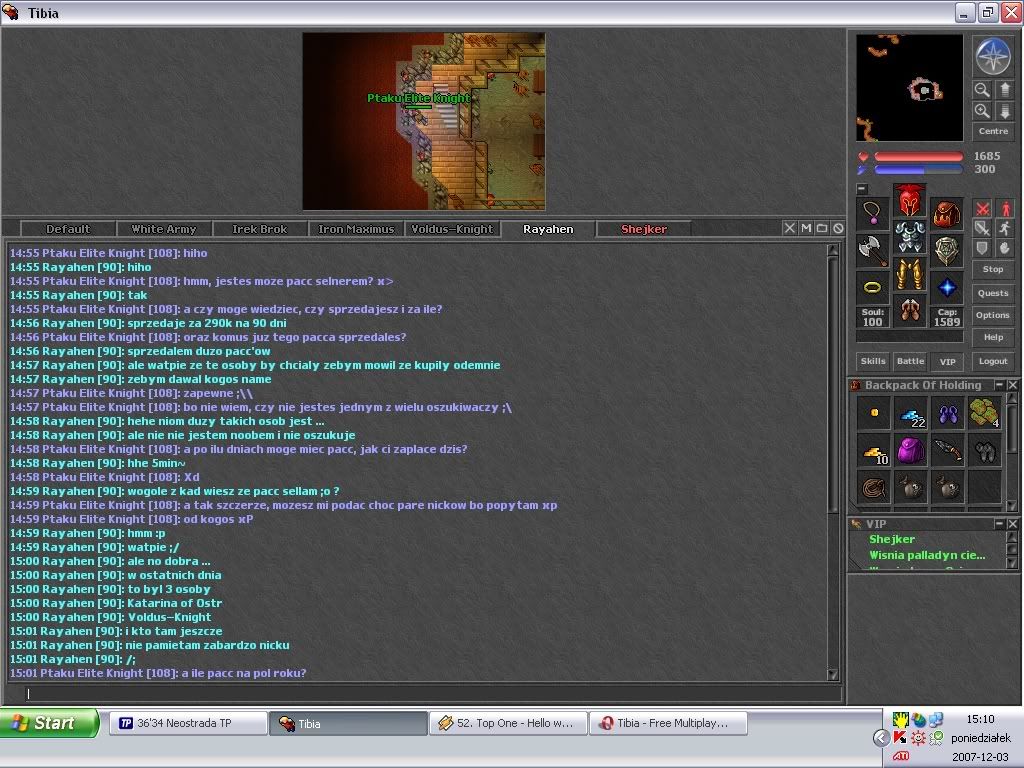Enable offensive fight mode with crossed swords

[x=982, y=209]
